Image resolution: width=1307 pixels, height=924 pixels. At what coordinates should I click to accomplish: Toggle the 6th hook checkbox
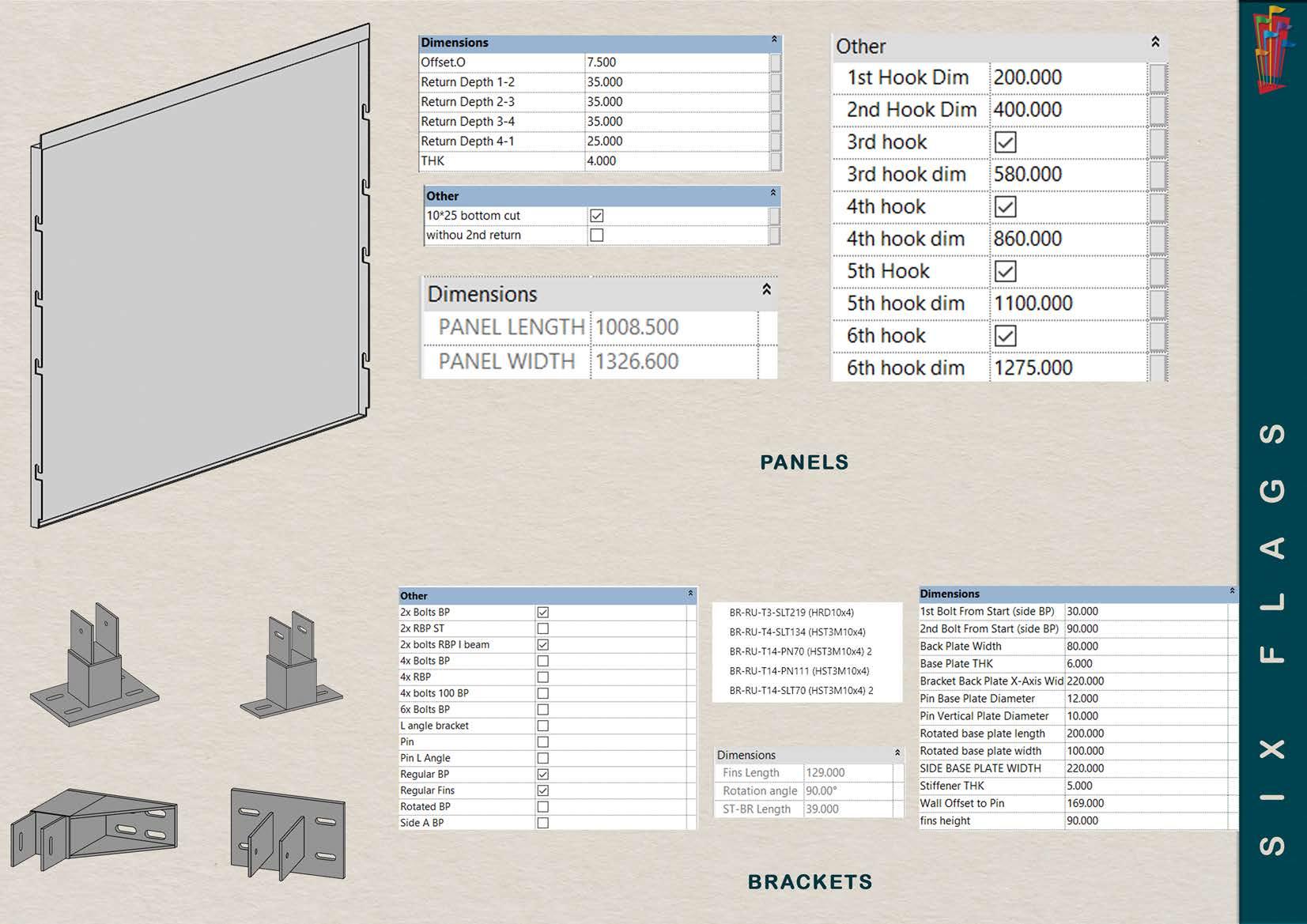point(1005,336)
